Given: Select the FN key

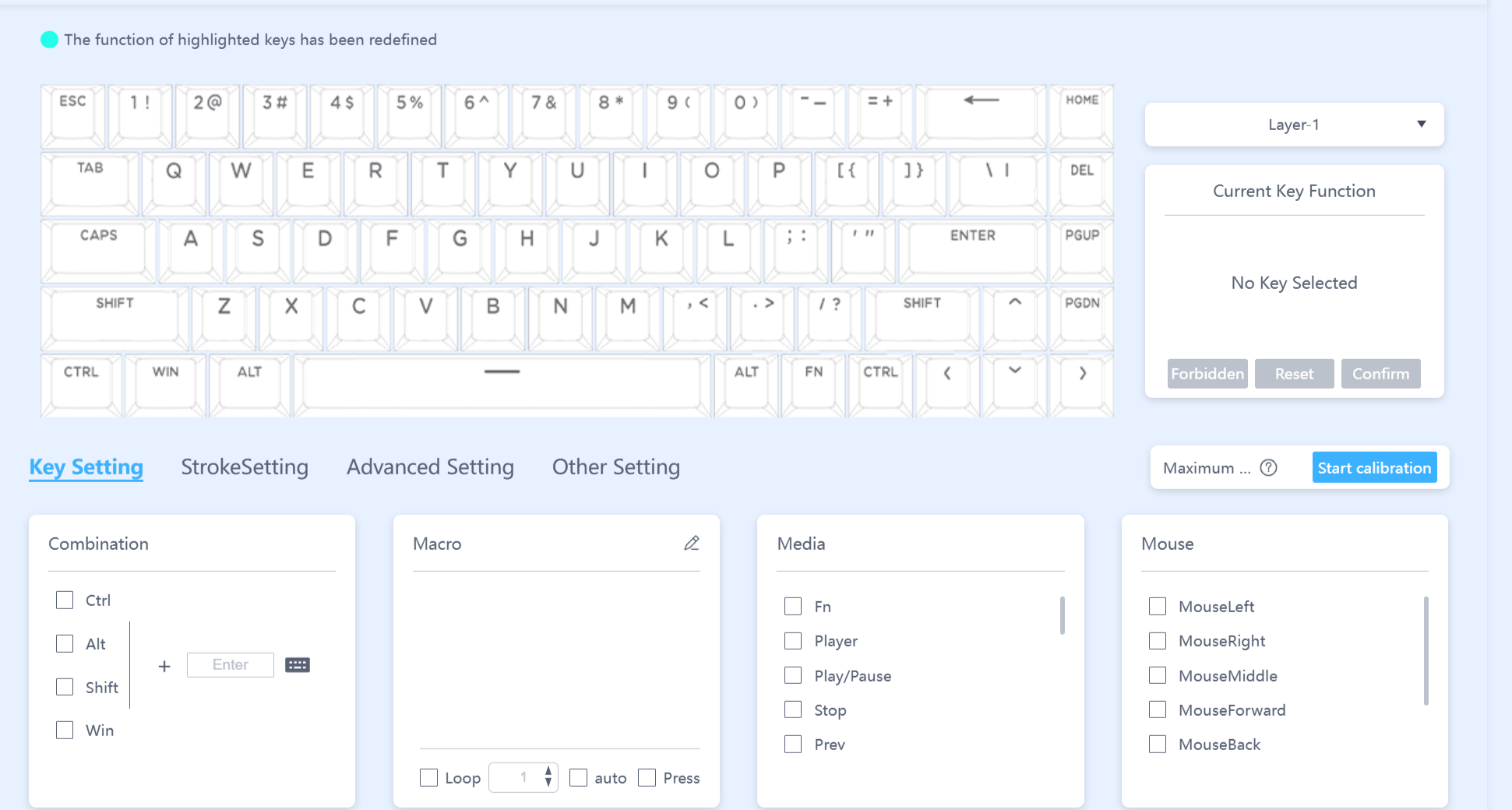Looking at the screenshot, I should [x=813, y=386].
